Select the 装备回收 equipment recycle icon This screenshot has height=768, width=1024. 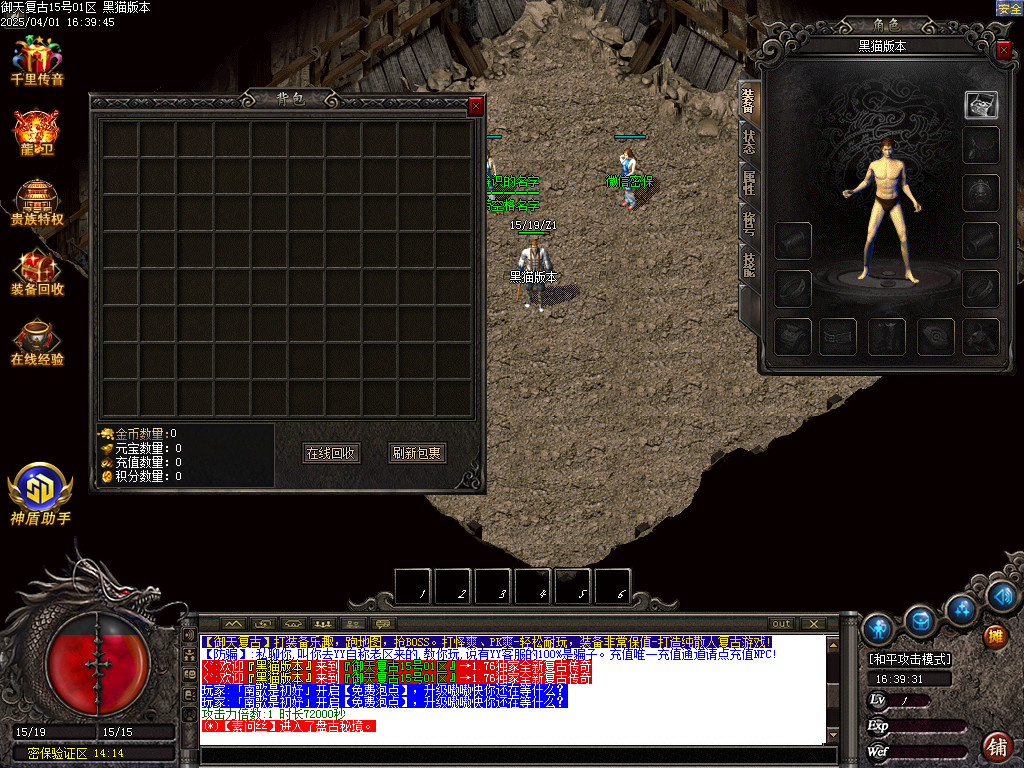36,270
